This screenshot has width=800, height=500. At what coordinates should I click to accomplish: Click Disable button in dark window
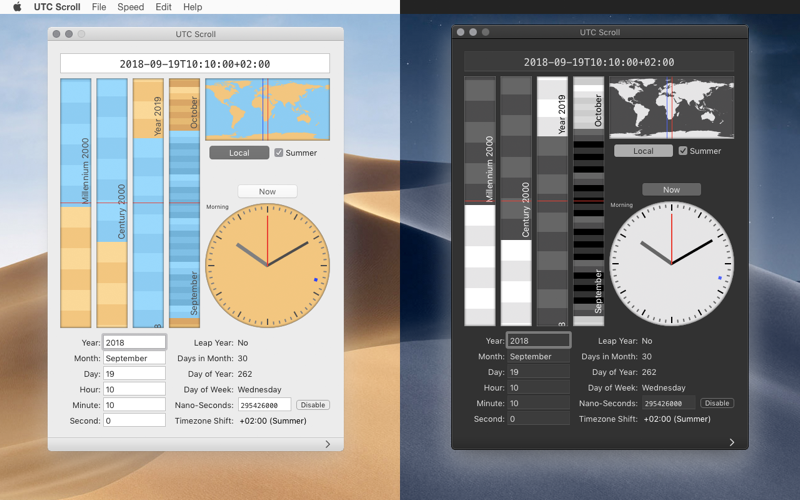tap(717, 403)
